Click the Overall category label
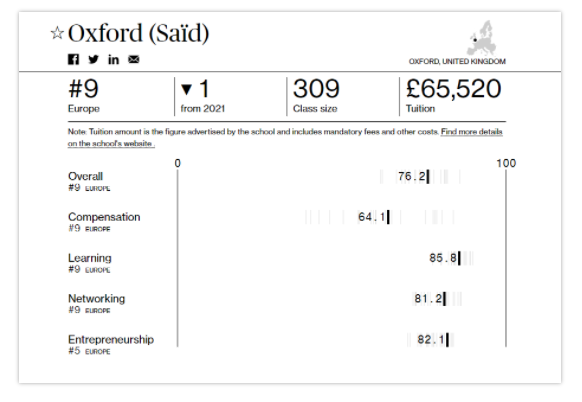The height and width of the screenshot is (402, 582). 85,176
